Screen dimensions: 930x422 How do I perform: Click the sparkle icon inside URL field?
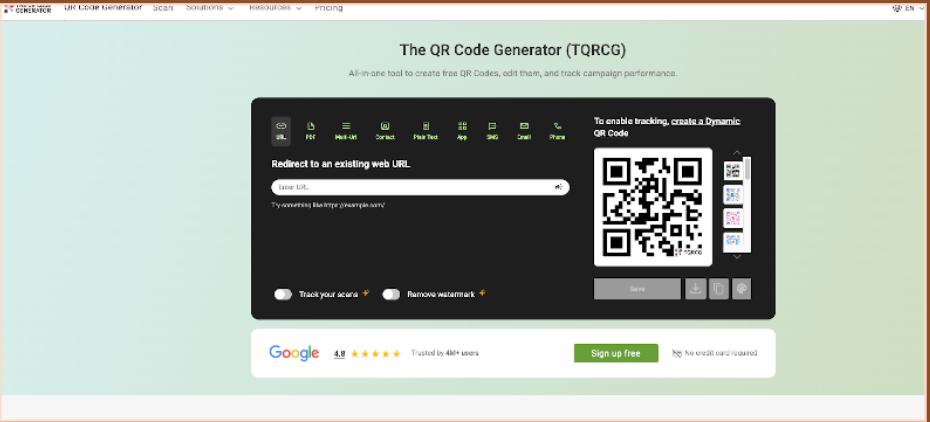coord(558,187)
